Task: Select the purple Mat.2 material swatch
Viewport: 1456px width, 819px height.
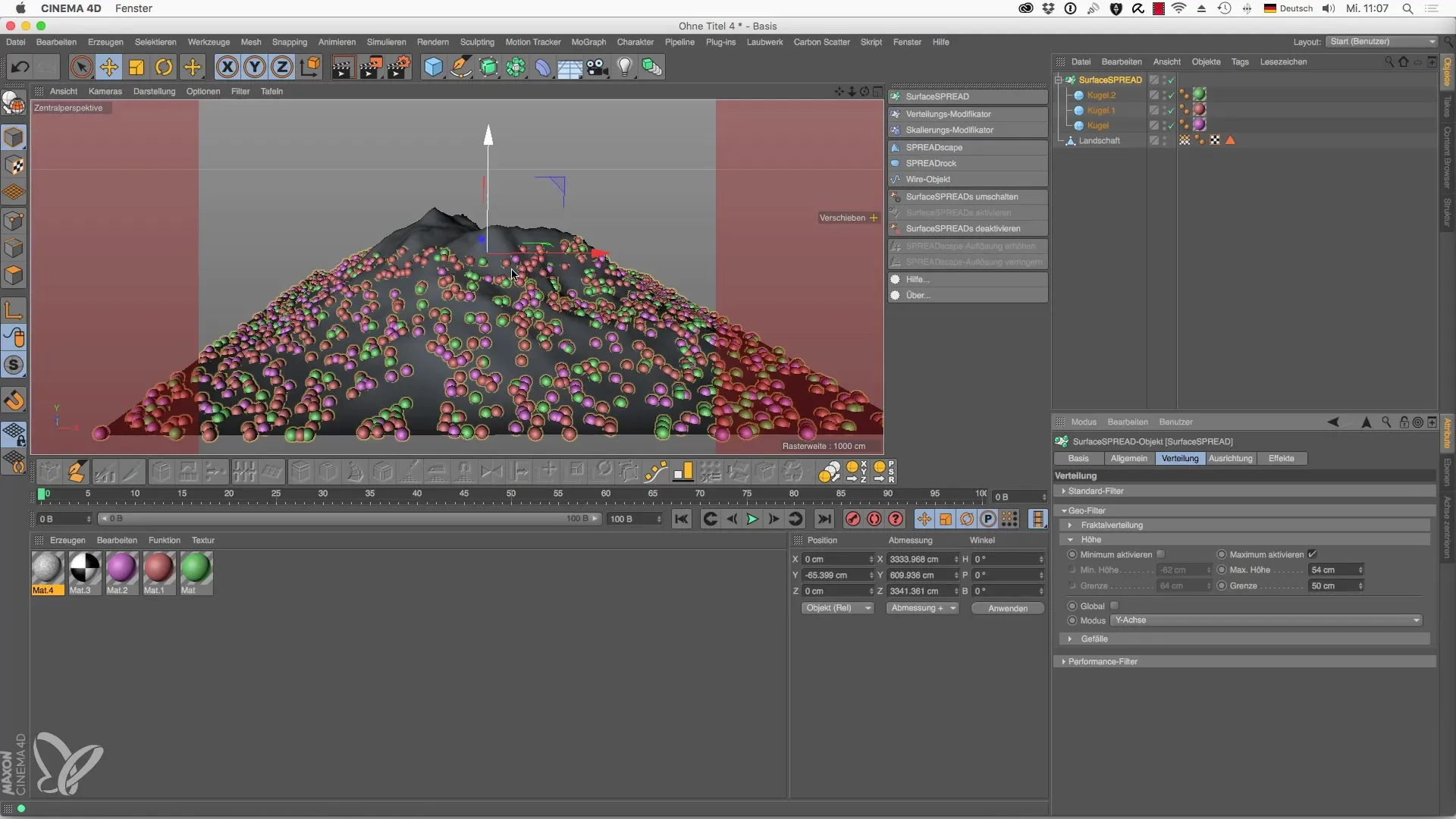Action: point(121,568)
